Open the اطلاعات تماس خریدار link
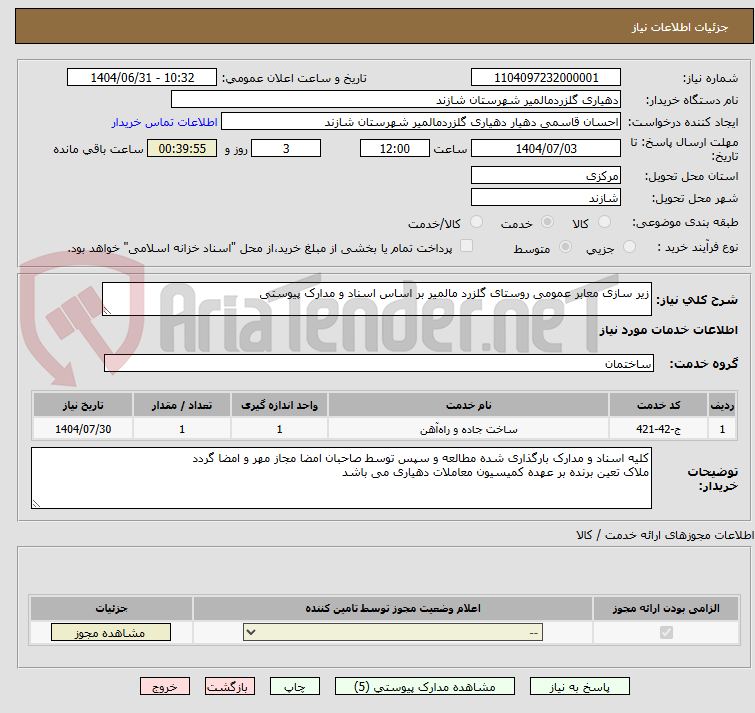 [x=165, y=122]
